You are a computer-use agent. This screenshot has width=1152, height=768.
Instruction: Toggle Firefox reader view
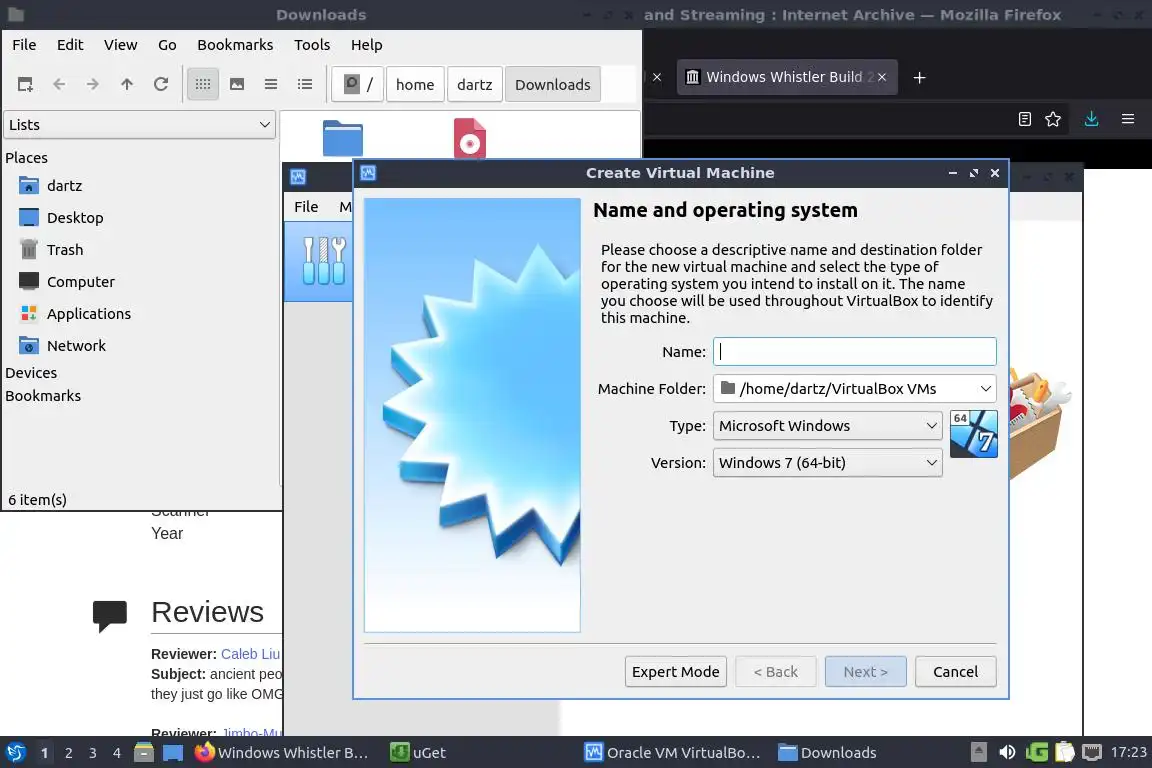point(1025,119)
